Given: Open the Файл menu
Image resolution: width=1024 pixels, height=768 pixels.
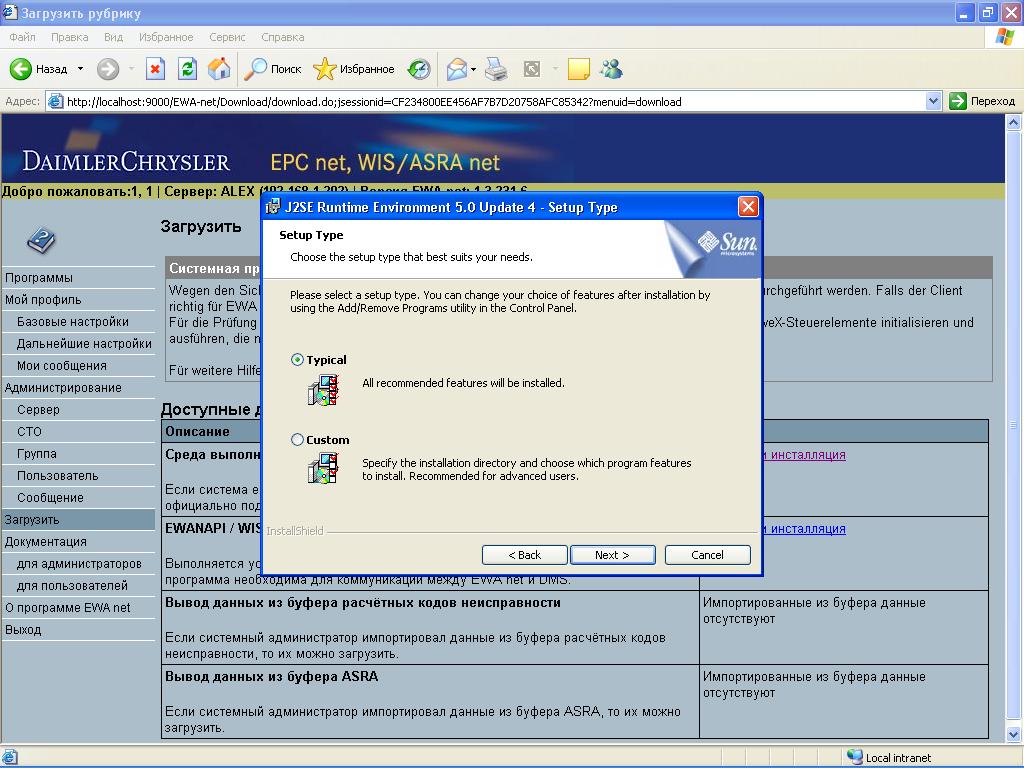Looking at the screenshot, I should 22,37.
